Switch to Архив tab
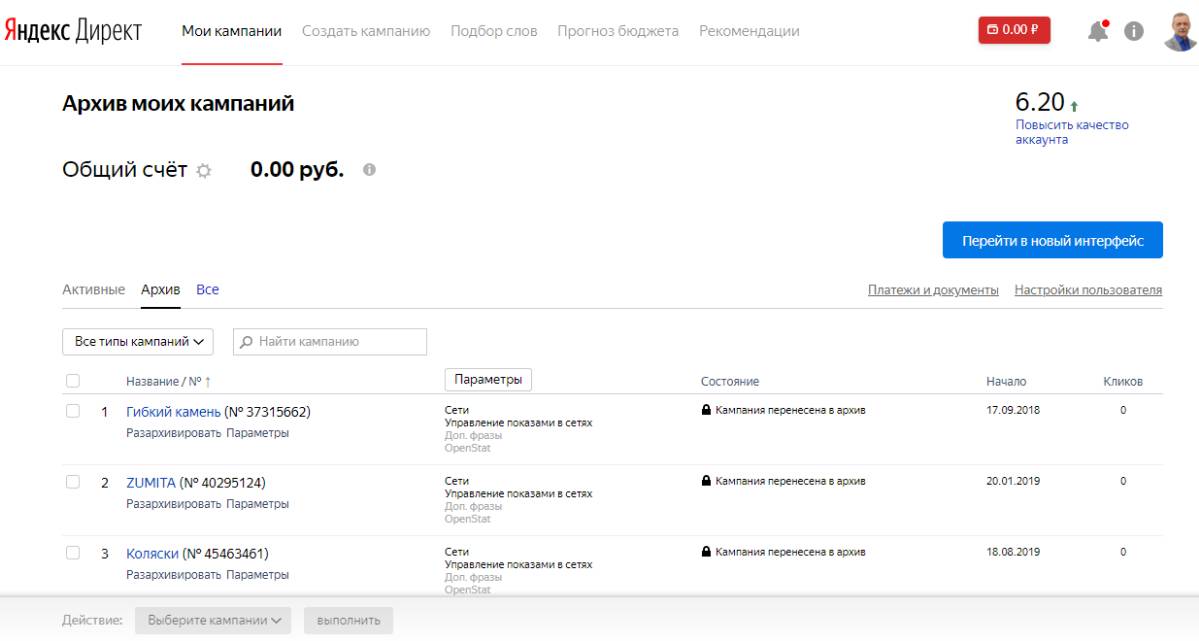Screen dimensions: 1199x641 161,290
